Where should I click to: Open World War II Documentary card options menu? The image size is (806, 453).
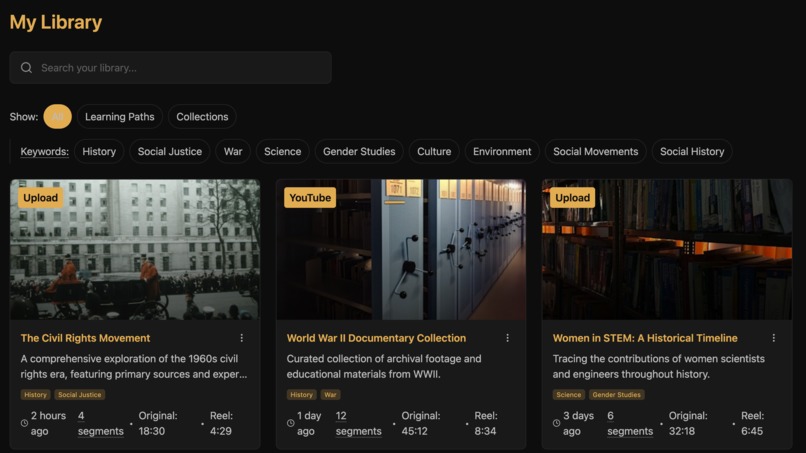[x=507, y=338]
